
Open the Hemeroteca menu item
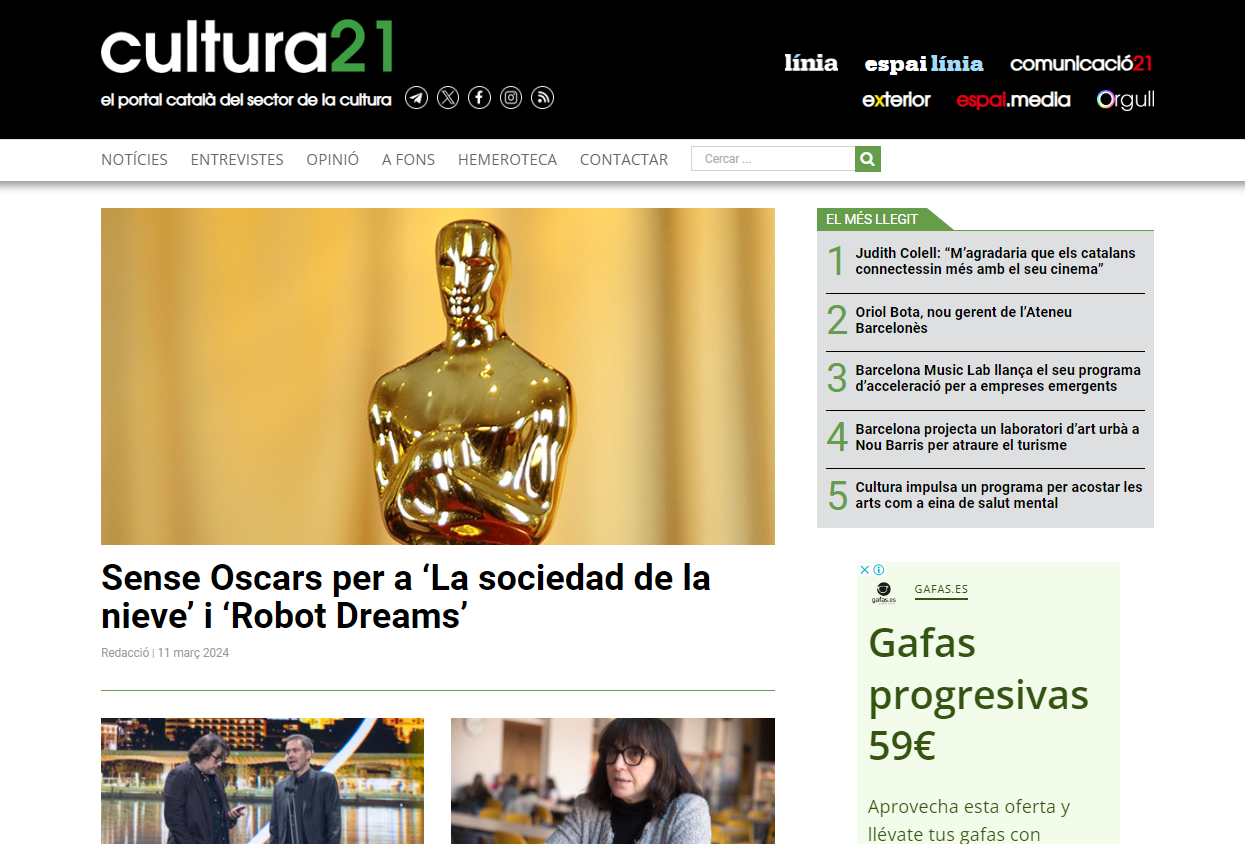coord(507,159)
